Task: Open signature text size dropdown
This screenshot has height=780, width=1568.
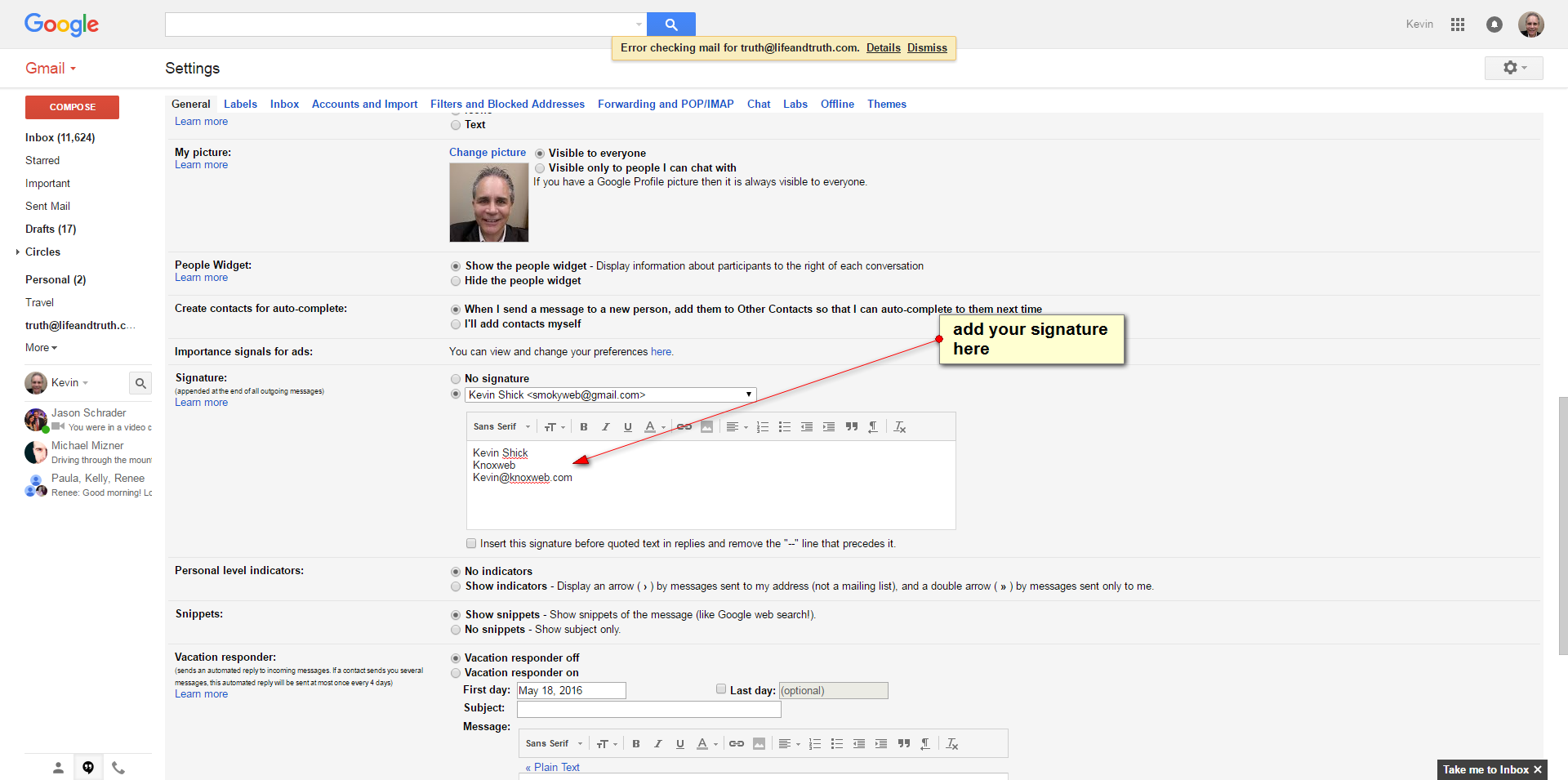Action: point(555,426)
